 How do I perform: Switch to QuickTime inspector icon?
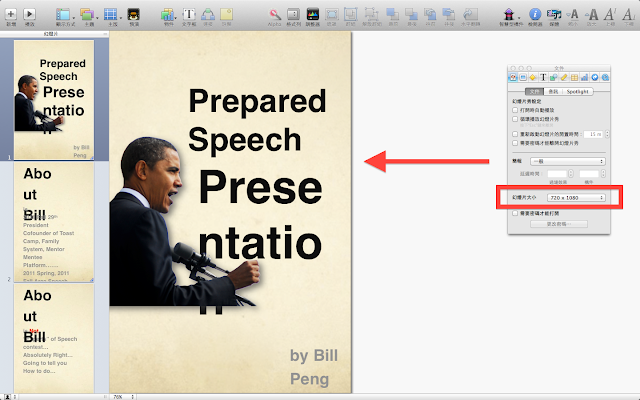(605, 77)
